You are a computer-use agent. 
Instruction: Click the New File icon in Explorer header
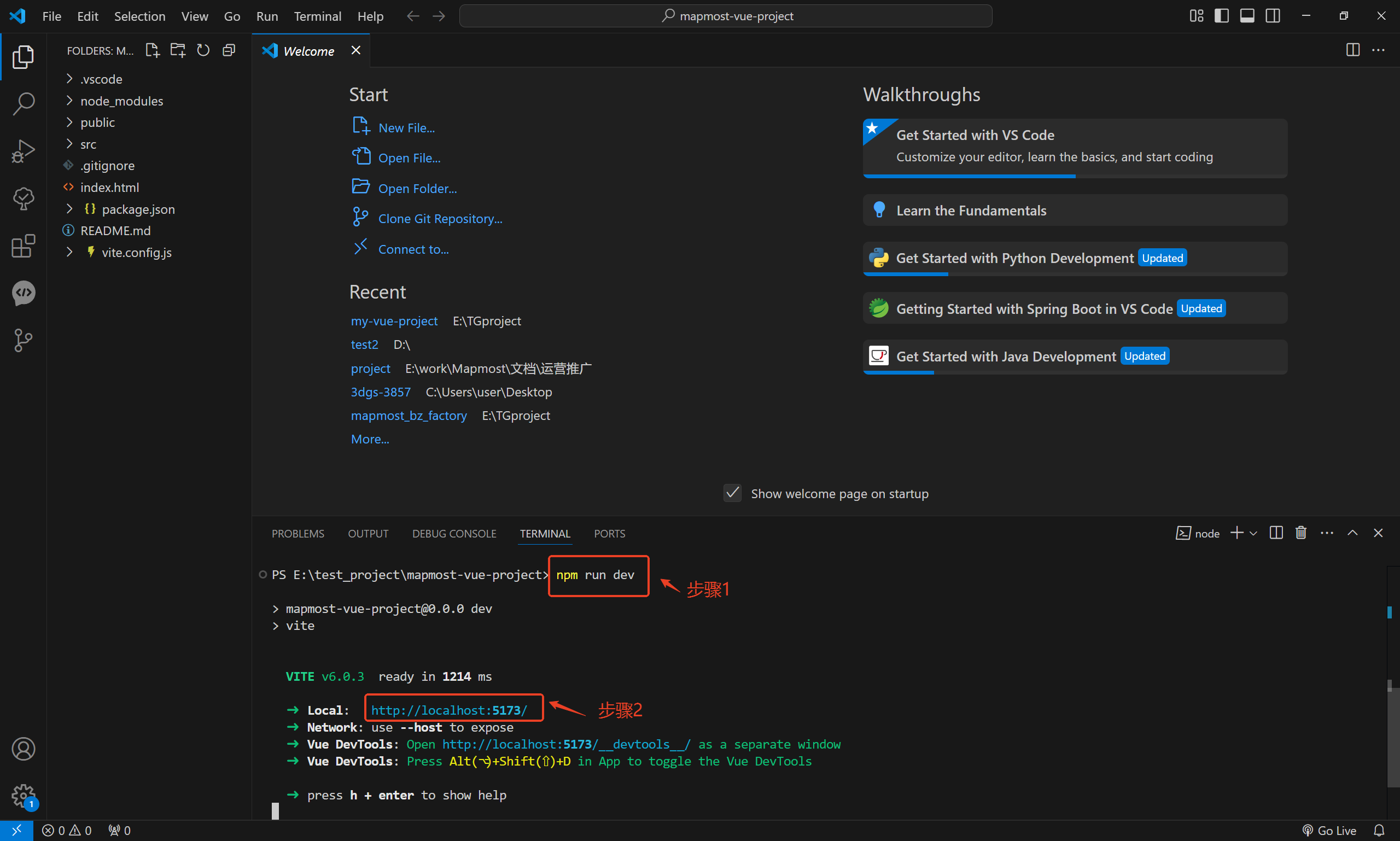point(153,50)
